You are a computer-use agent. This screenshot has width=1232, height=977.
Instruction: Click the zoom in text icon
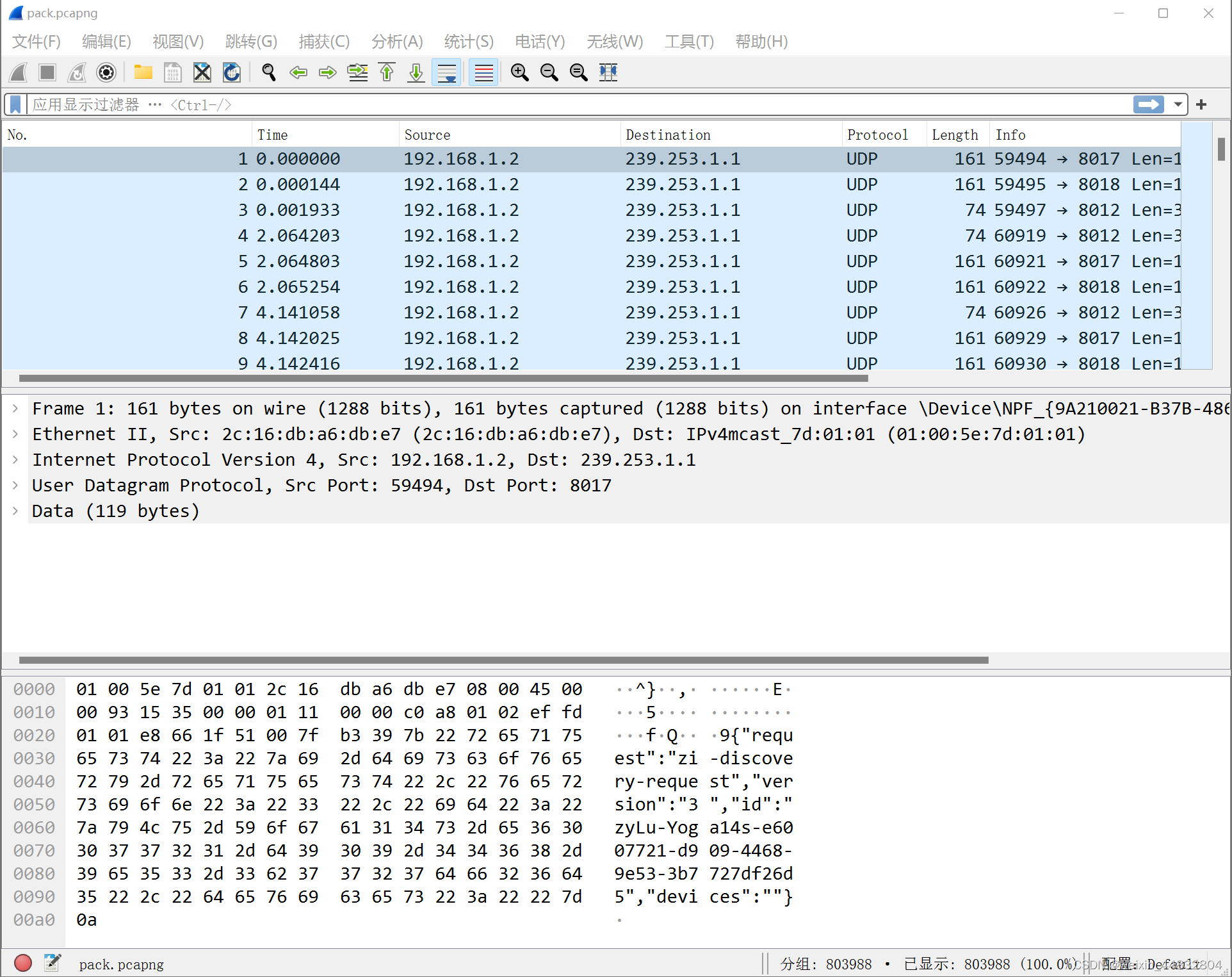519,72
